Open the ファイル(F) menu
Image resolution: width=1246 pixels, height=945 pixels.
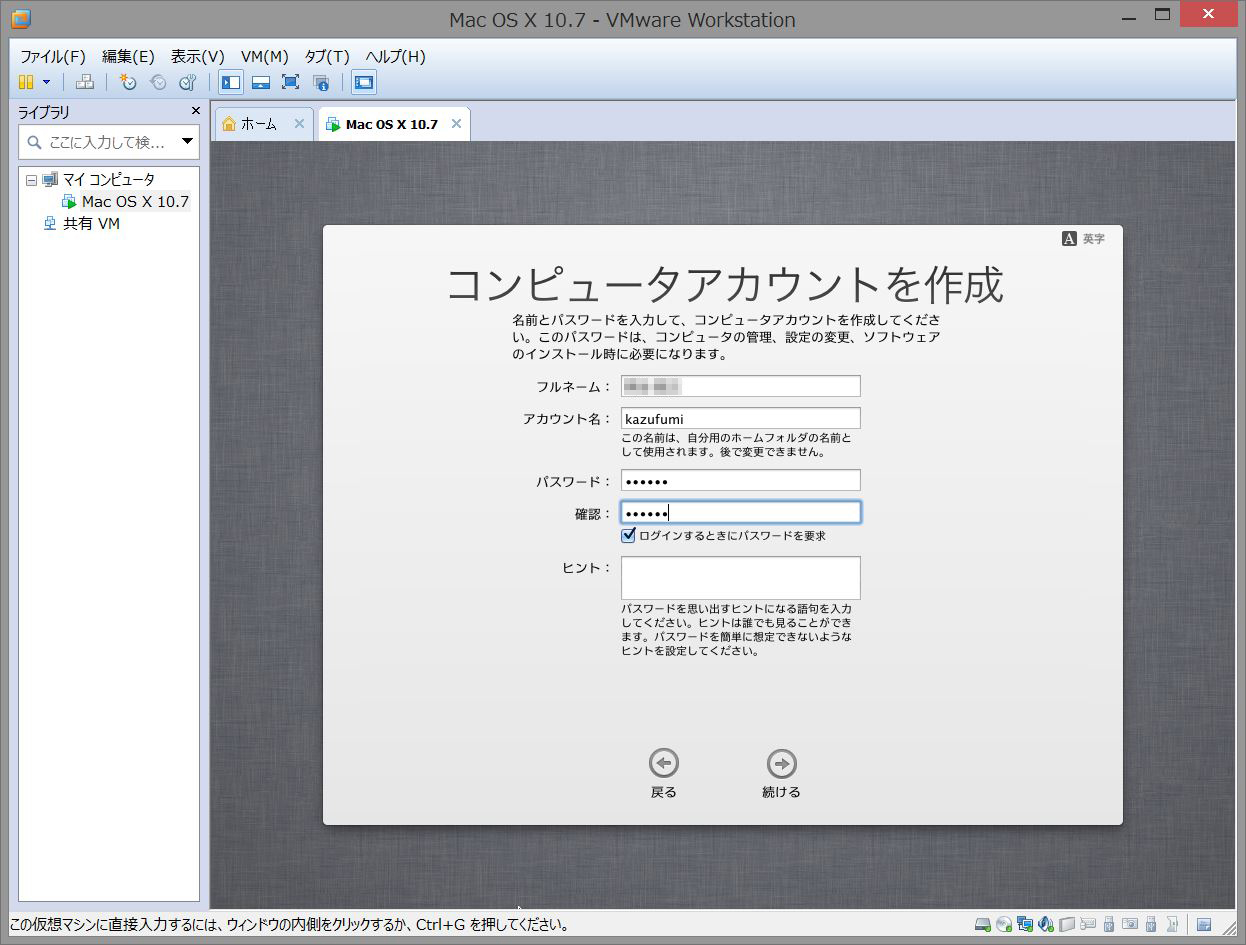pos(53,56)
